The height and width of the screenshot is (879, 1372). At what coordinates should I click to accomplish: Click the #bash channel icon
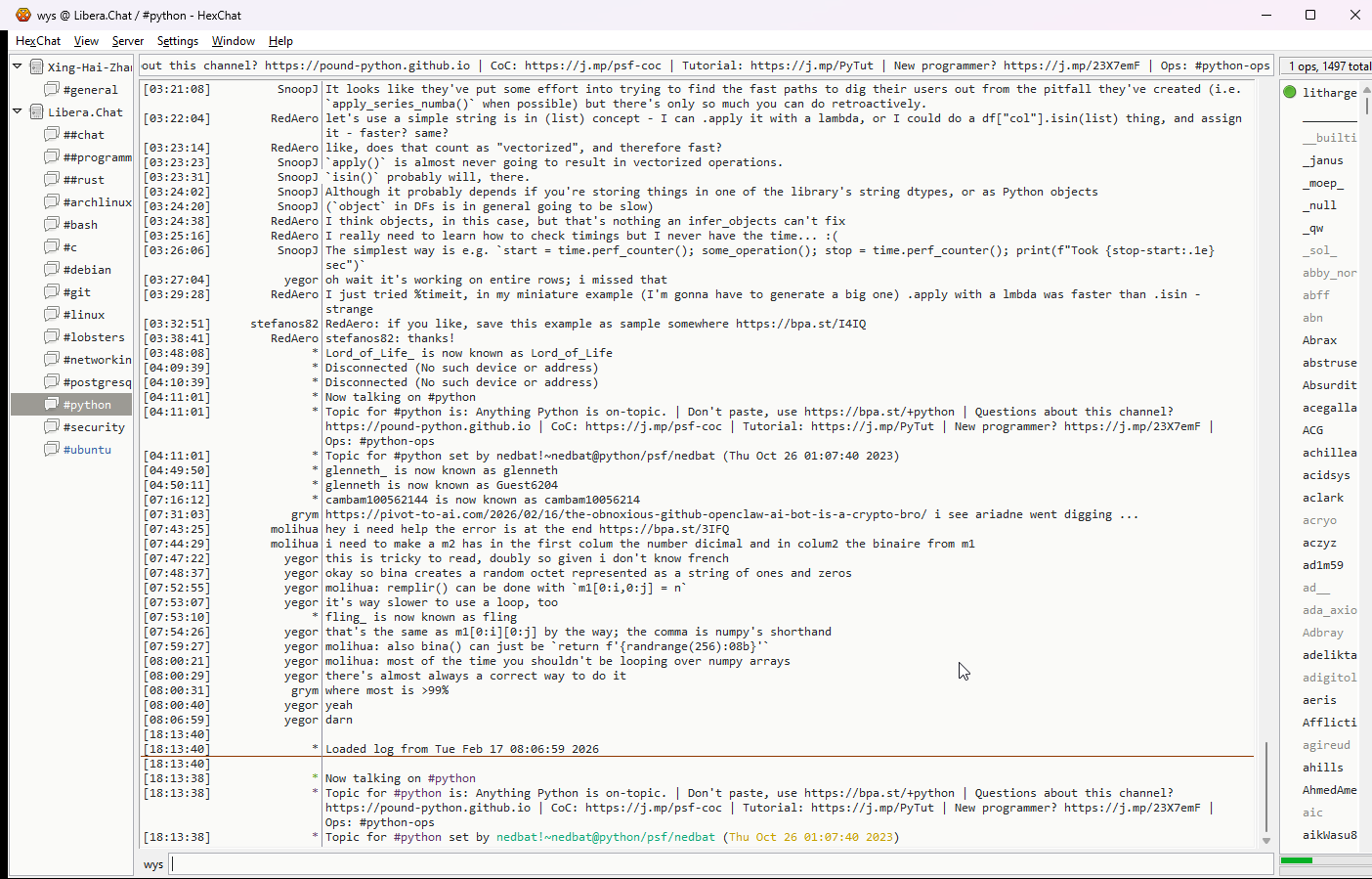coord(52,224)
